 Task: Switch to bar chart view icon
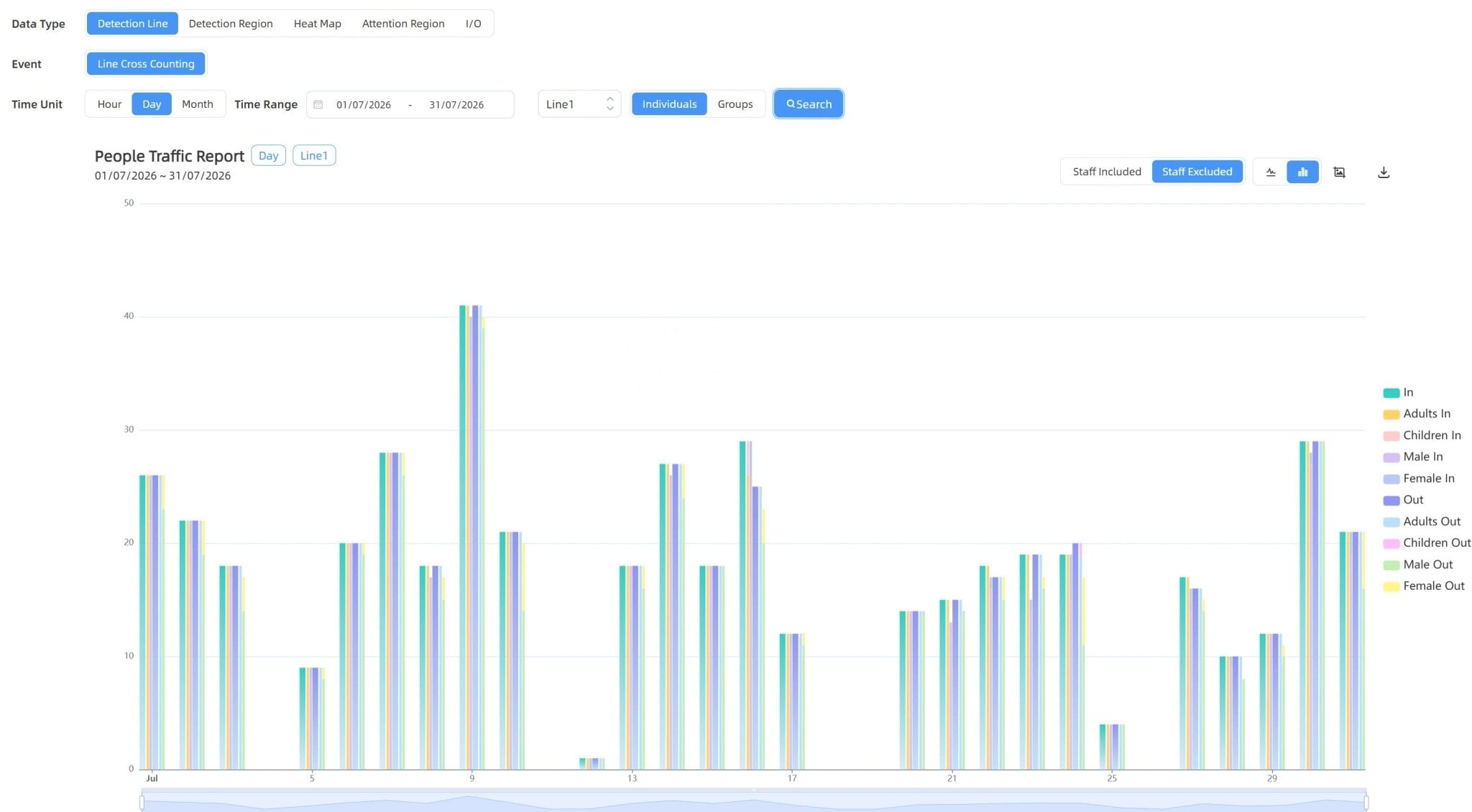point(1302,172)
